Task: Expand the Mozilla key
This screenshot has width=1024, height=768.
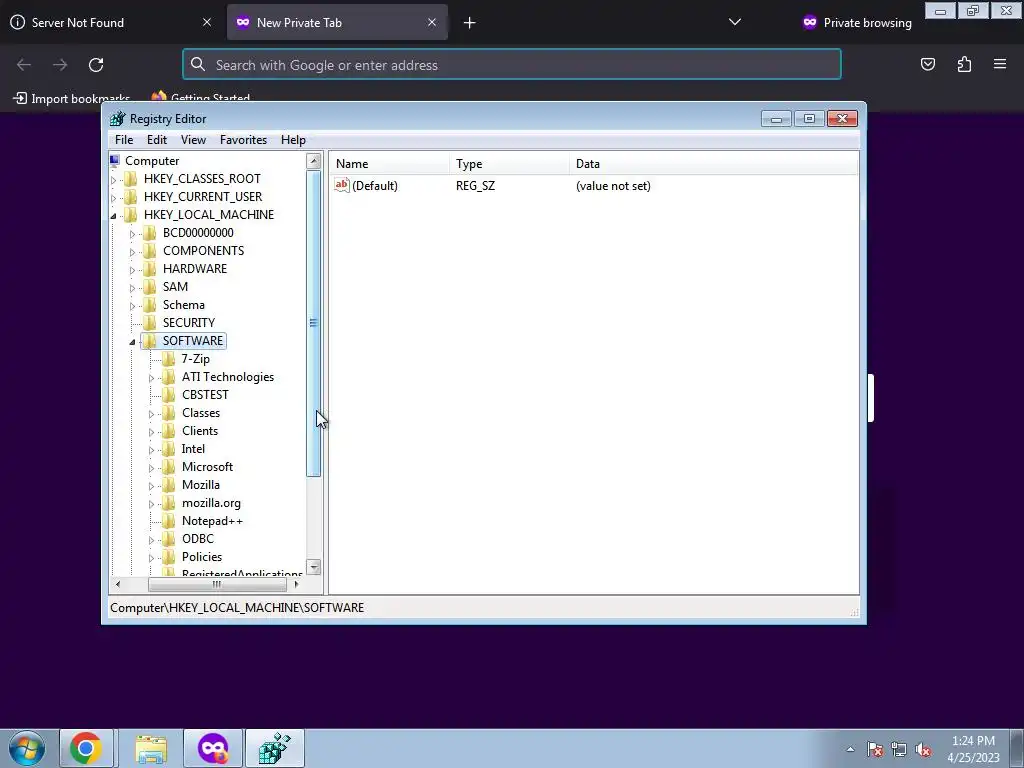Action: (x=152, y=486)
